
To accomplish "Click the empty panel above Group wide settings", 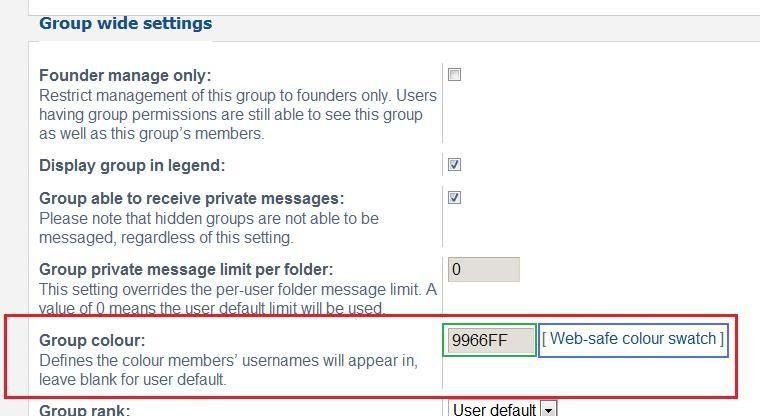I will click(x=394, y=7).
